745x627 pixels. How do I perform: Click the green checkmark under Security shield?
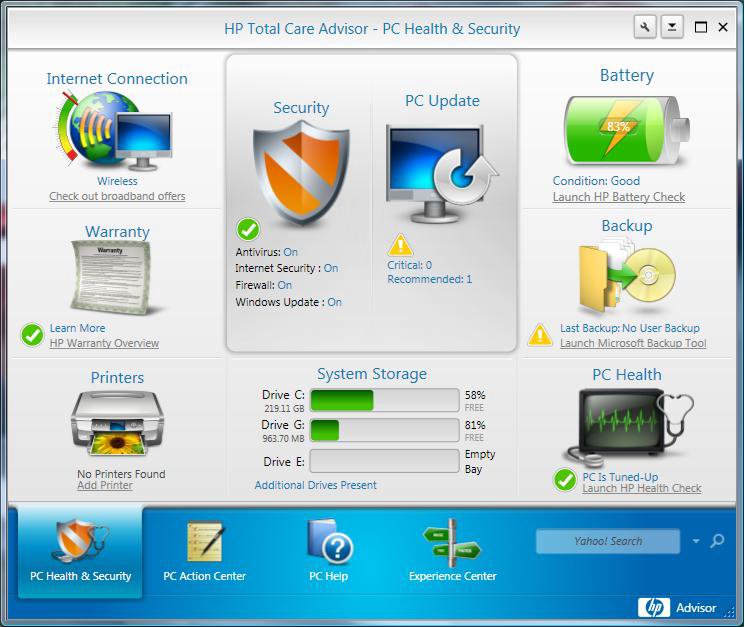pos(248,229)
